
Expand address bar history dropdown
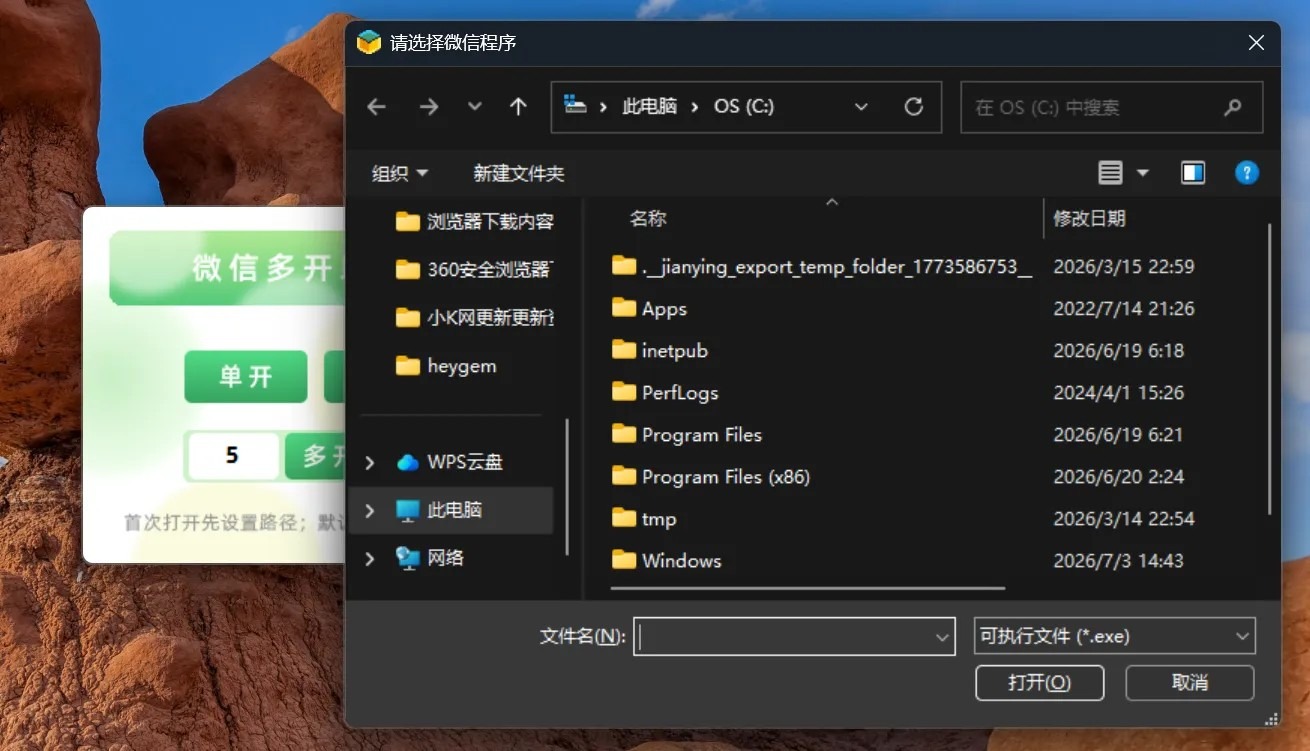point(861,107)
